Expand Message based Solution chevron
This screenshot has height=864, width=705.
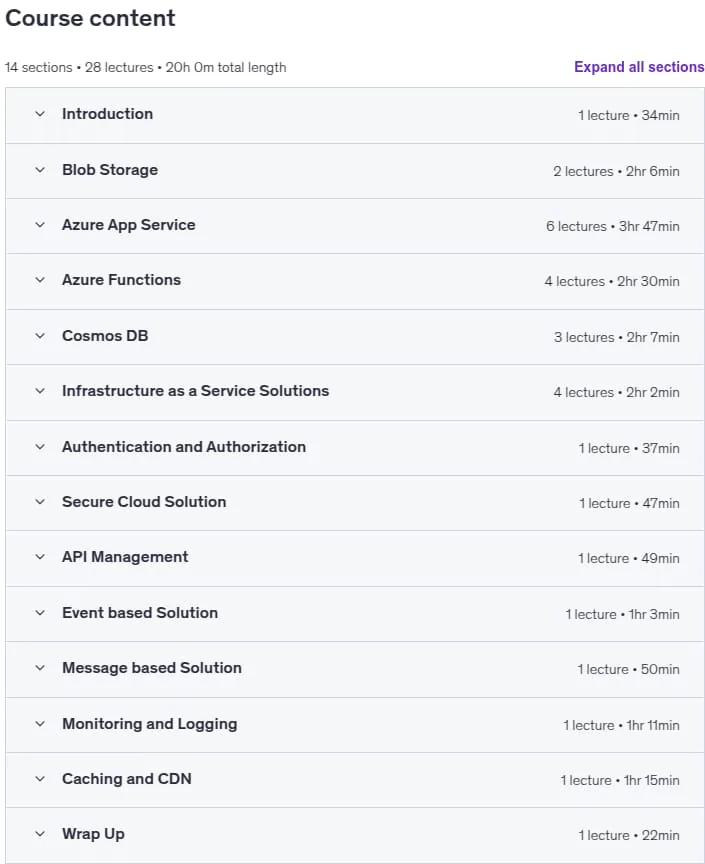tap(40, 668)
